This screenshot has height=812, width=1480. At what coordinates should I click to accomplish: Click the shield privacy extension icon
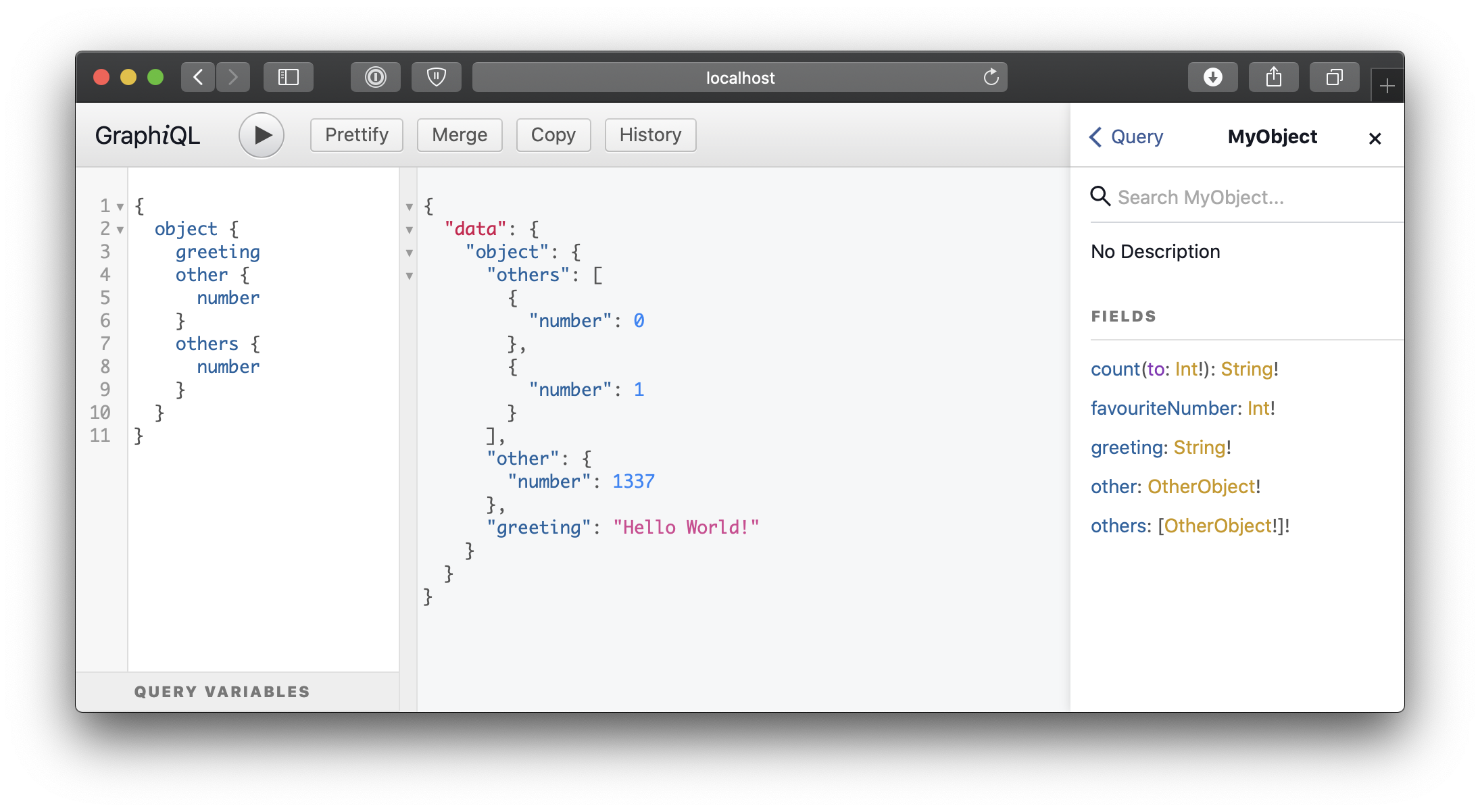[x=437, y=77]
